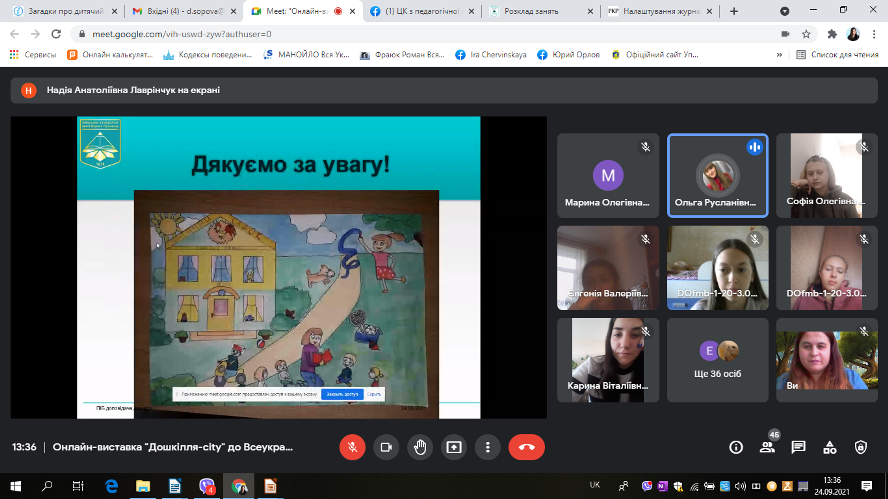Show the participants list panel
The height and width of the screenshot is (499, 888).
point(768,447)
